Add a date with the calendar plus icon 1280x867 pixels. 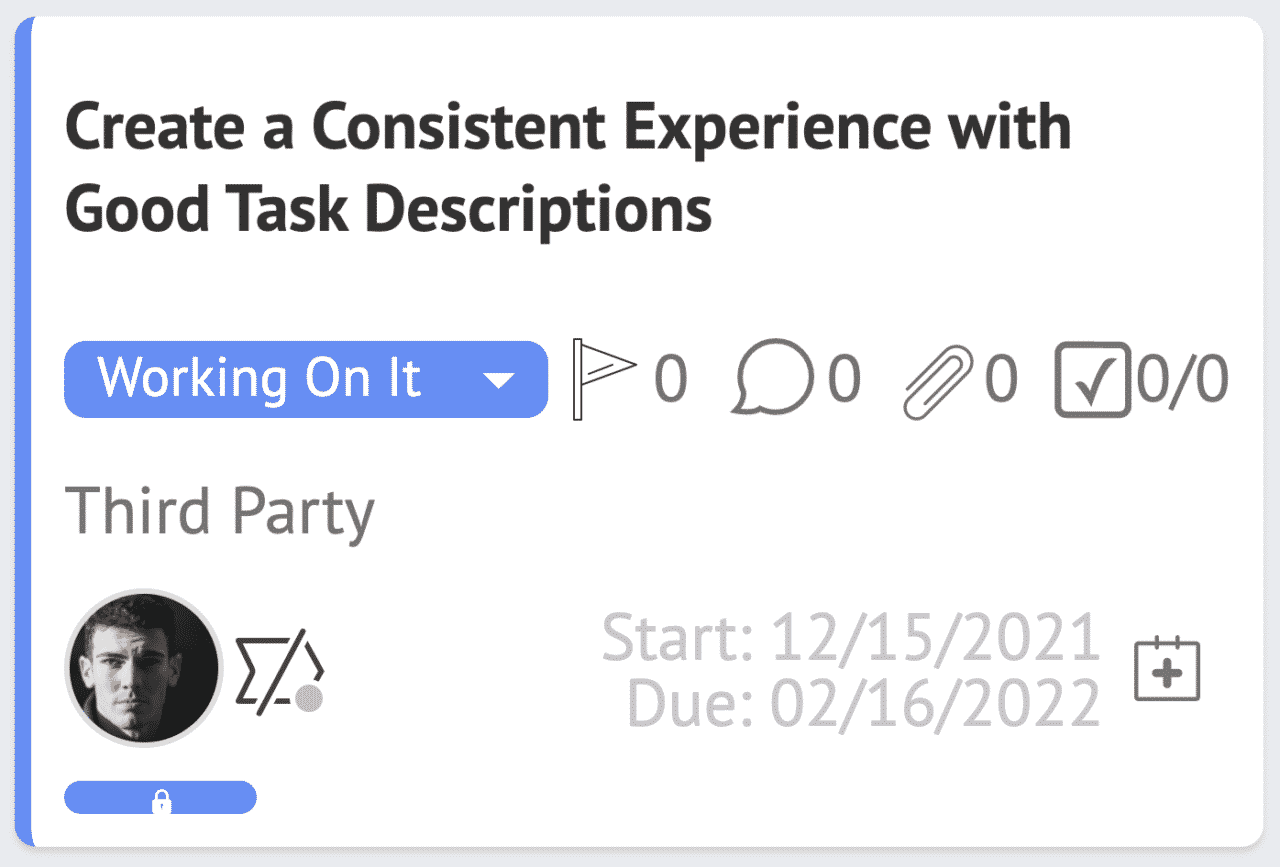1167,669
